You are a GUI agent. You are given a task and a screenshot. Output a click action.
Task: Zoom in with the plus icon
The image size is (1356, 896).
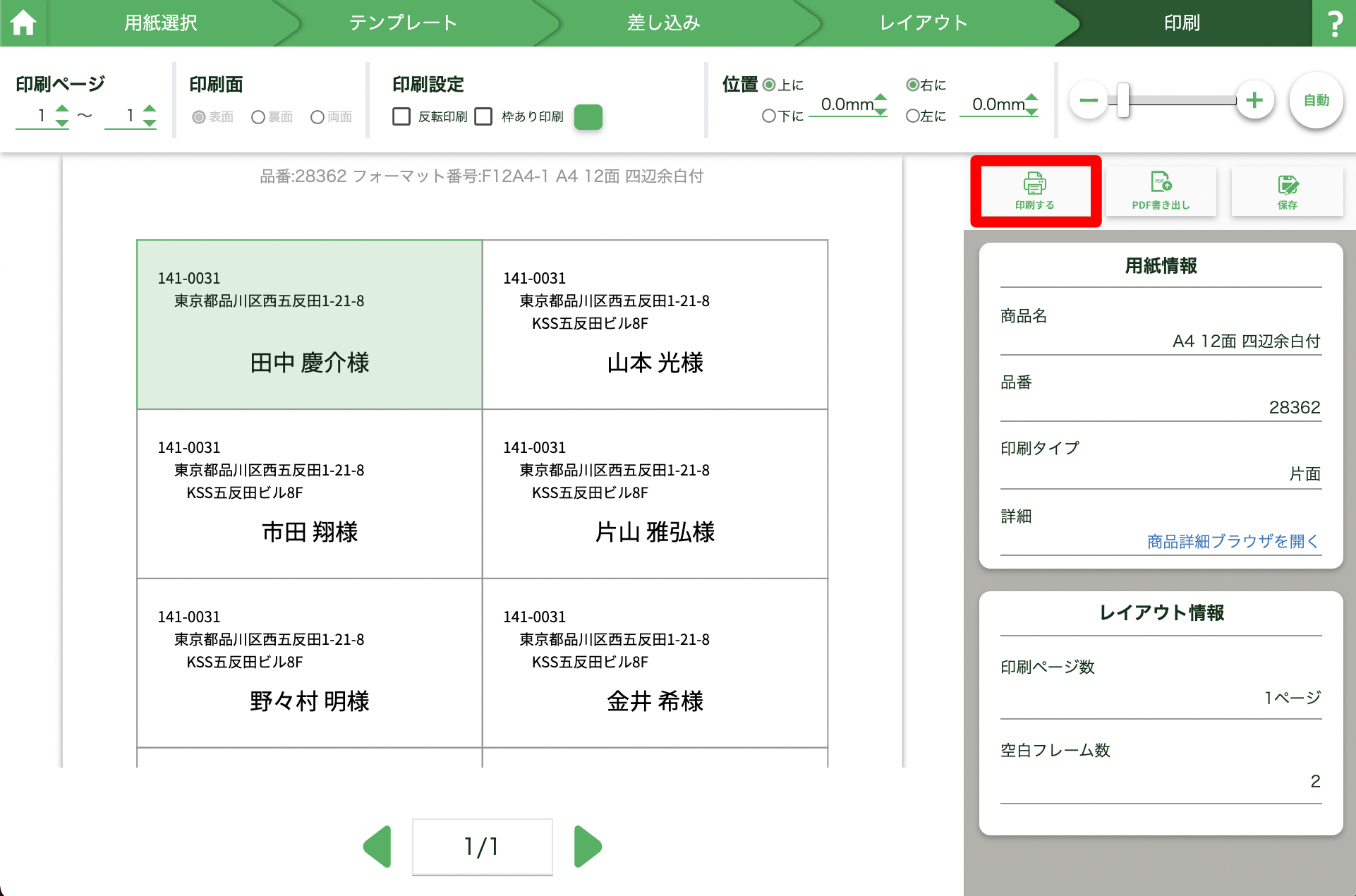click(x=1254, y=100)
